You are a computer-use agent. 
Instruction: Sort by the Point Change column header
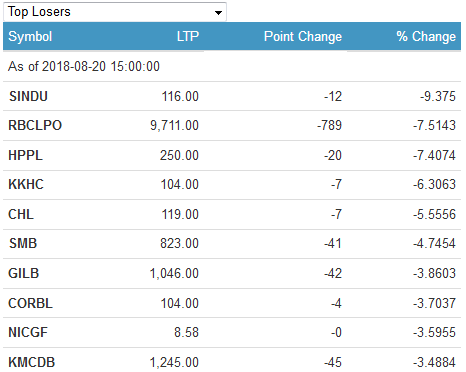[x=303, y=36]
